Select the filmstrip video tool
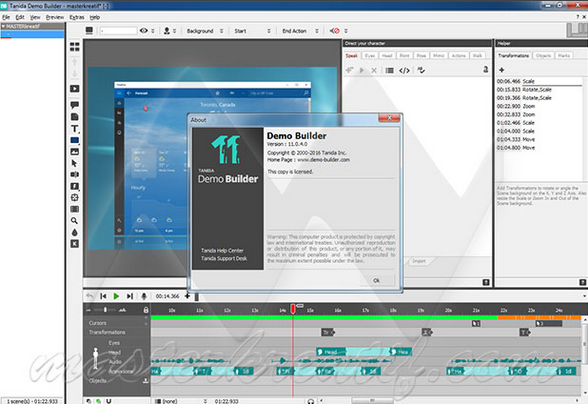 [75, 209]
